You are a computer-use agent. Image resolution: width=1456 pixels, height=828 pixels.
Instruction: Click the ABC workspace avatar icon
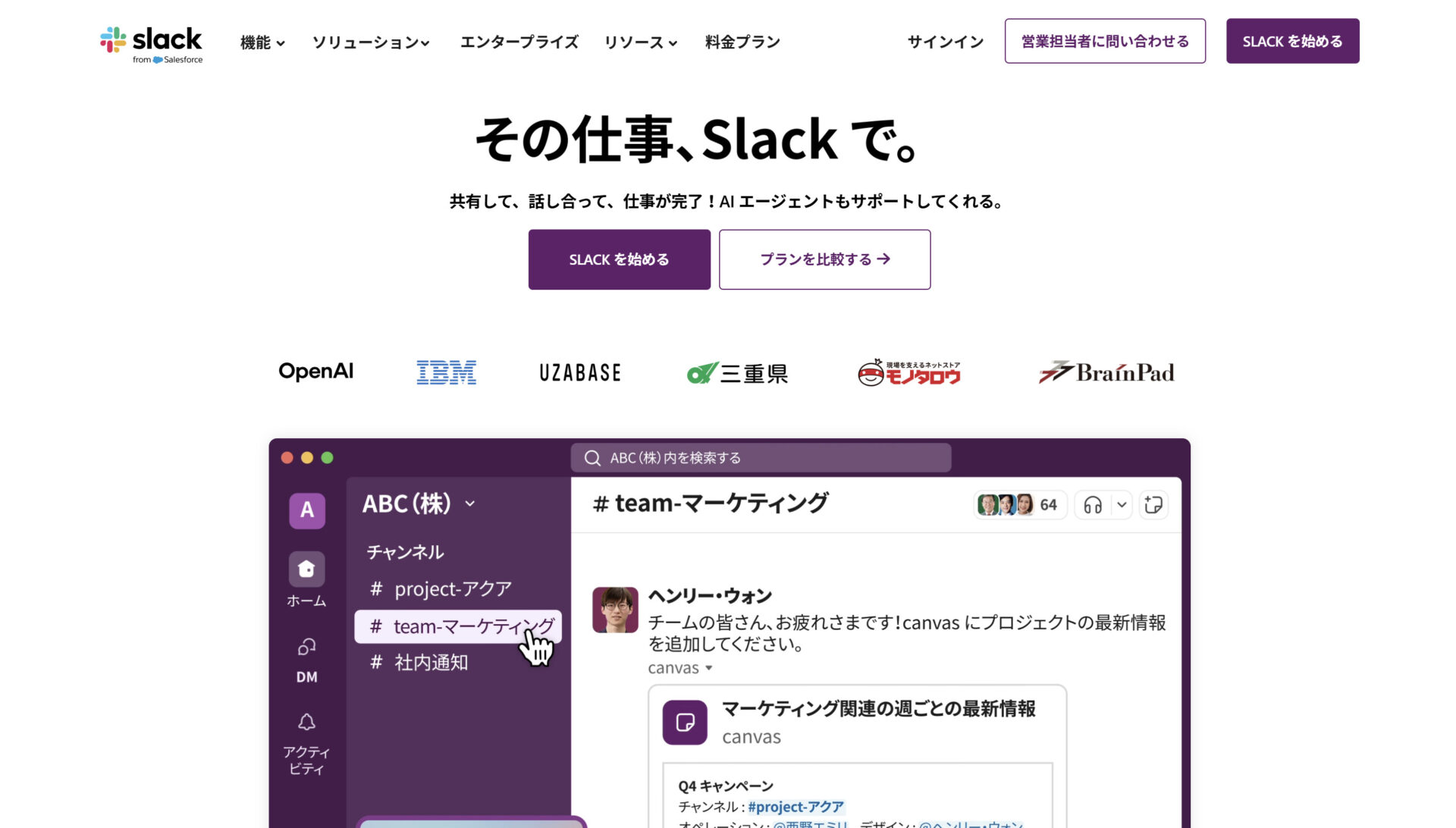click(306, 510)
